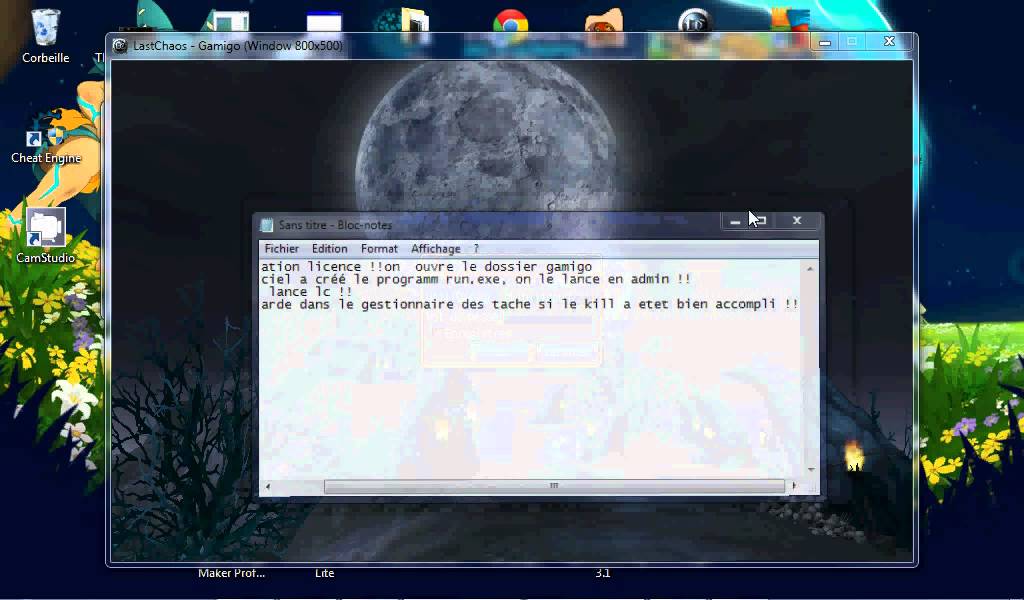Click the LastChaos window title icon
This screenshot has width=1024, height=600.
pos(120,46)
